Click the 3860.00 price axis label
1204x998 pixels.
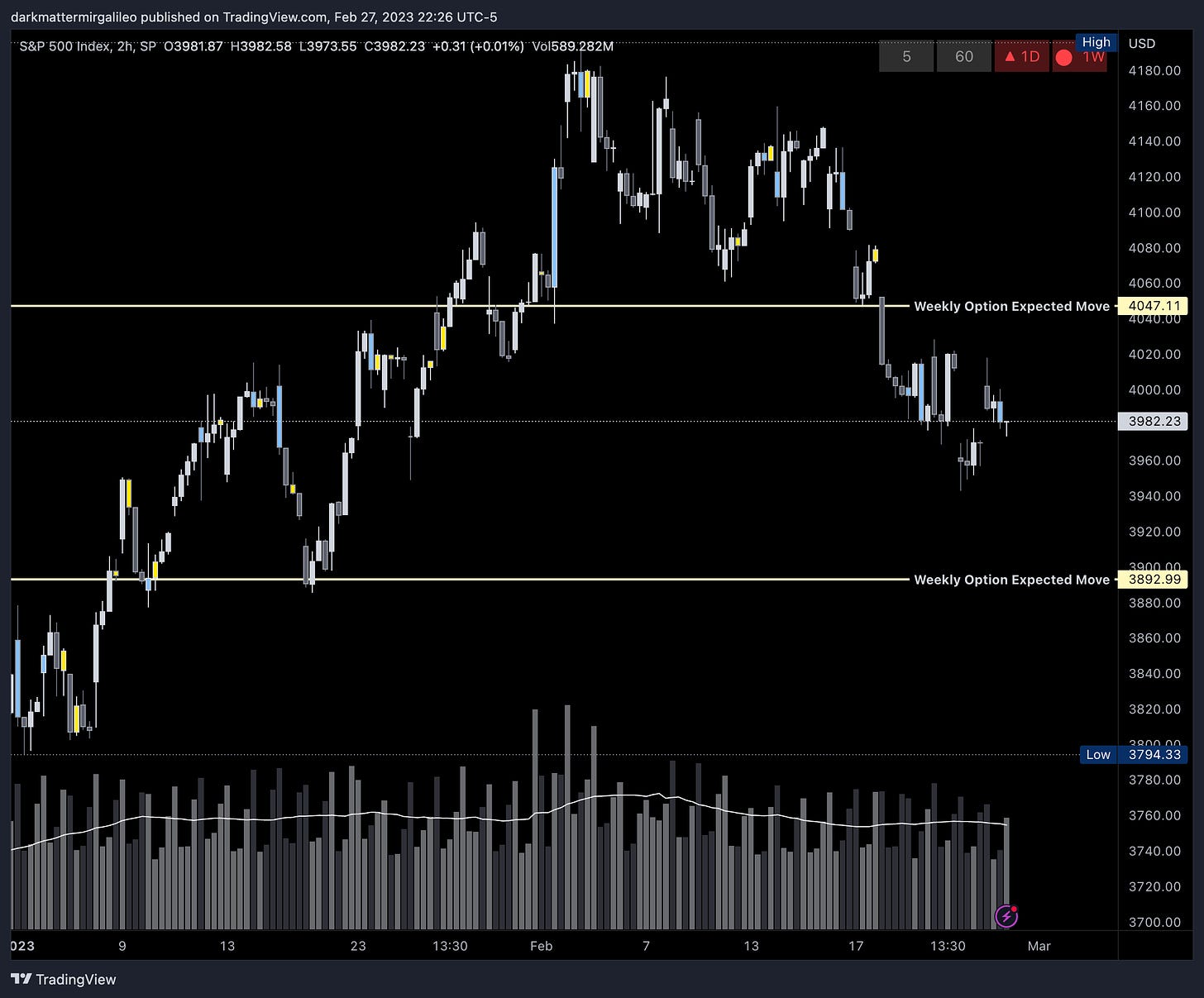click(1154, 637)
